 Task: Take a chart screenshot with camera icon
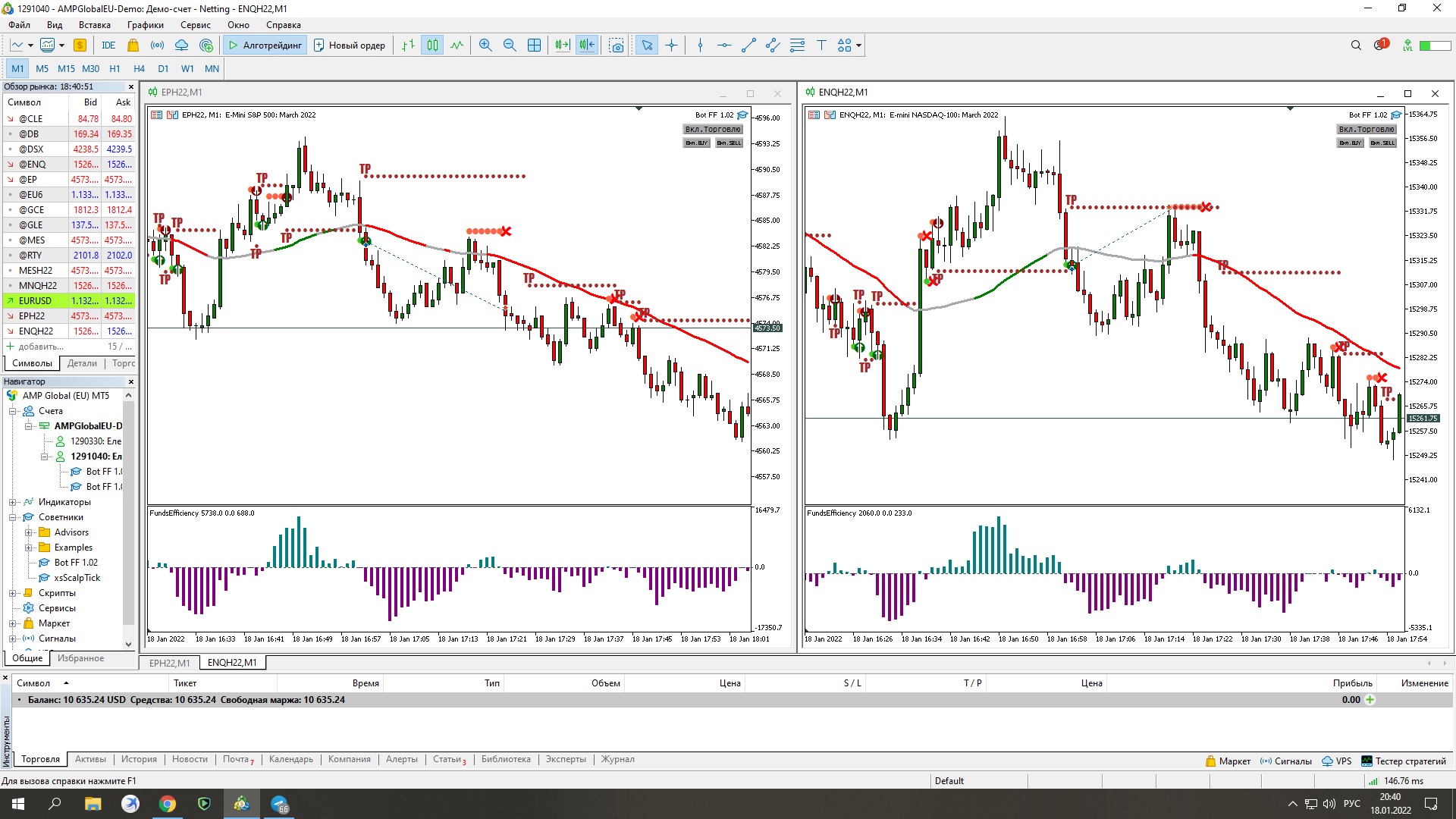[x=617, y=45]
